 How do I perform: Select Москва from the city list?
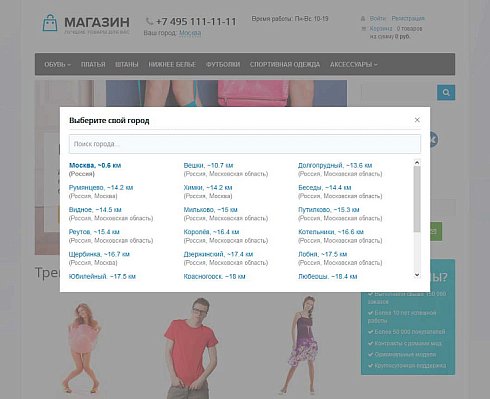click(95, 165)
